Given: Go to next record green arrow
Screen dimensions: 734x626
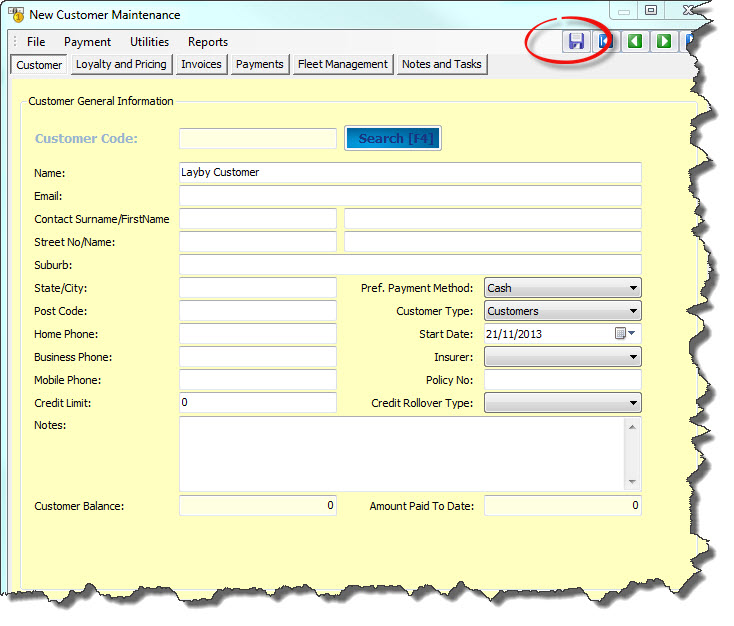Looking at the screenshot, I should click(664, 41).
